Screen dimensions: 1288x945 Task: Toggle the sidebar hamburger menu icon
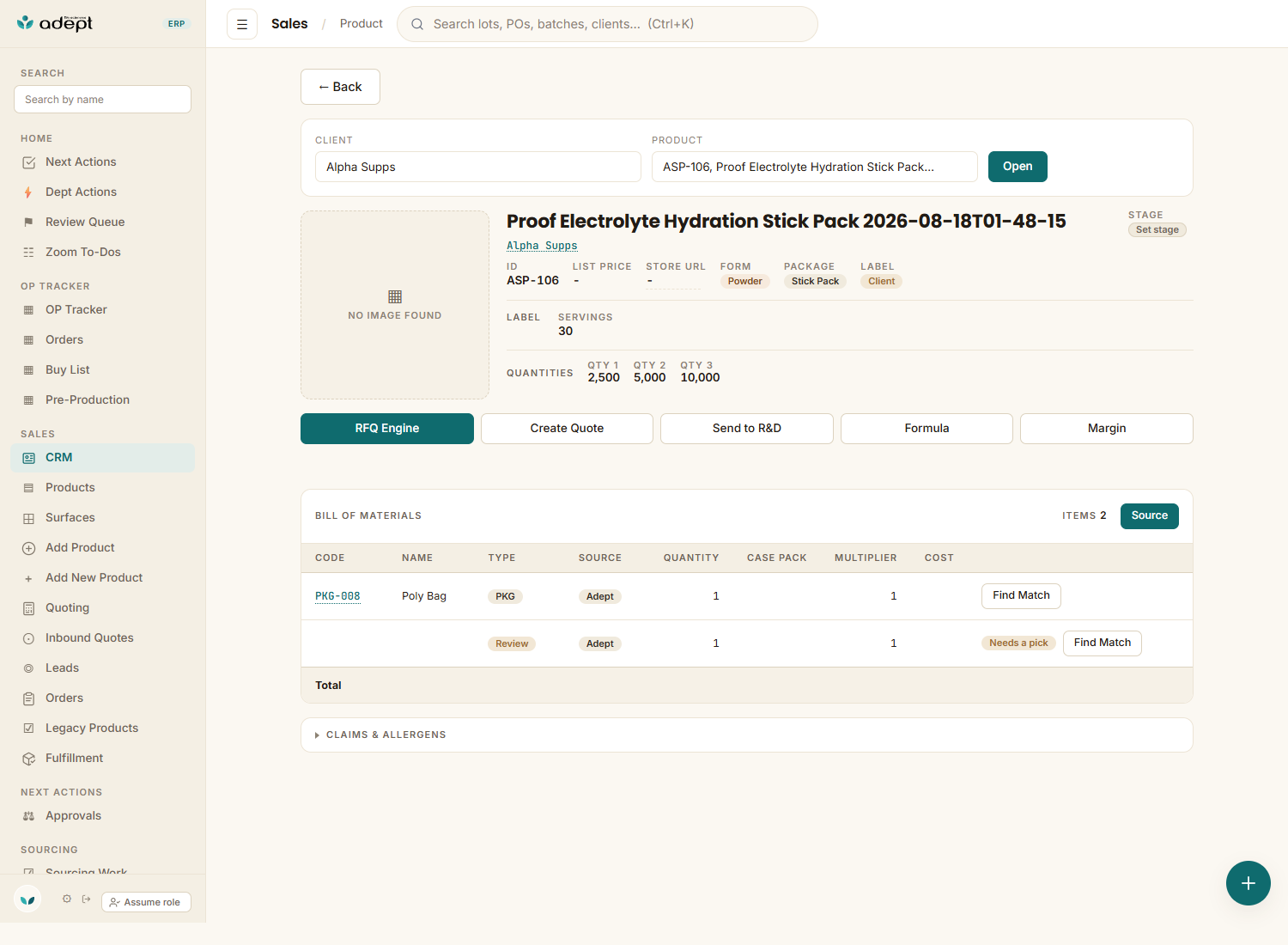242,24
